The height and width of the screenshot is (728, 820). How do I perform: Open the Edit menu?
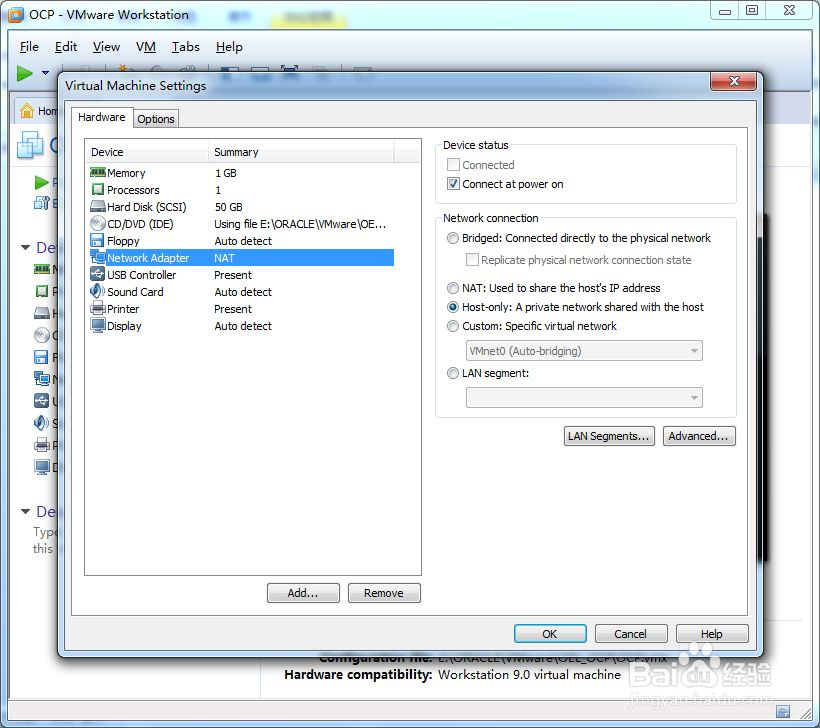[66, 47]
